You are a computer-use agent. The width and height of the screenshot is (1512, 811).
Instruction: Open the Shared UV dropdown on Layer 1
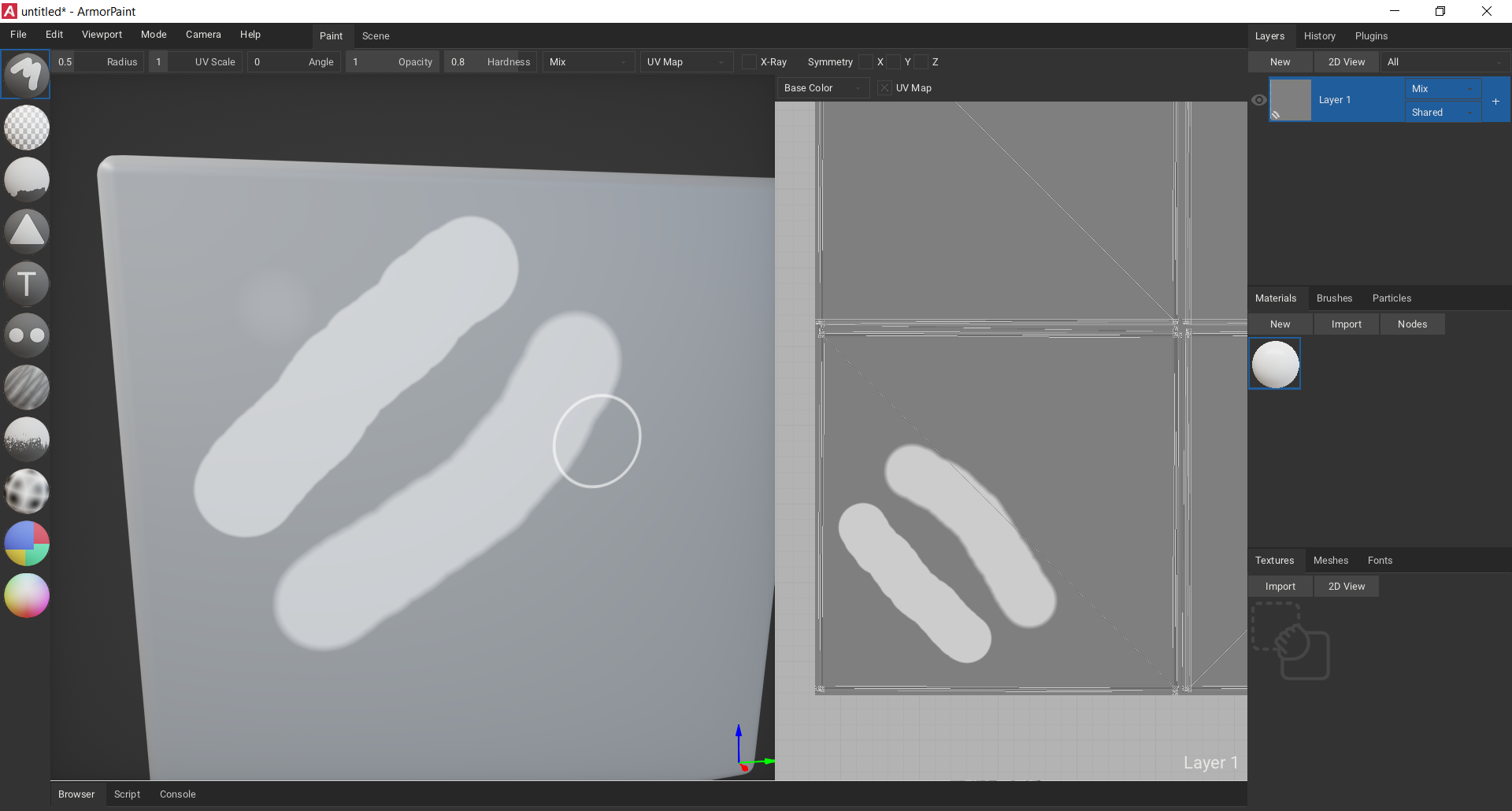point(1443,112)
